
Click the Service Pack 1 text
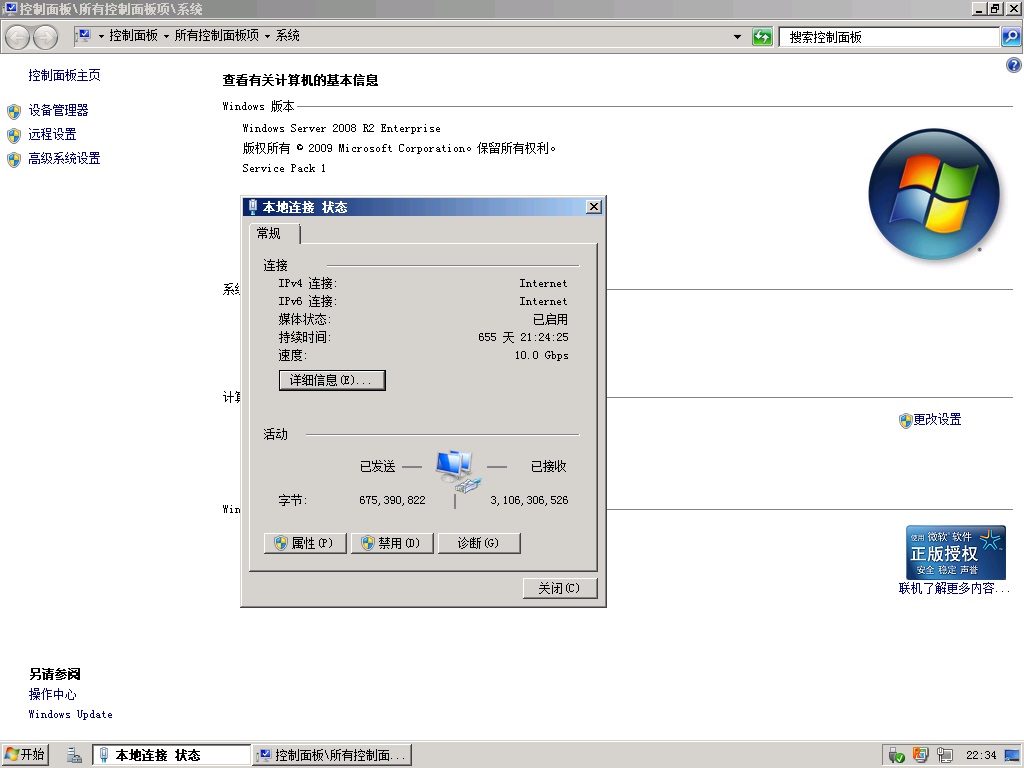[284, 168]
